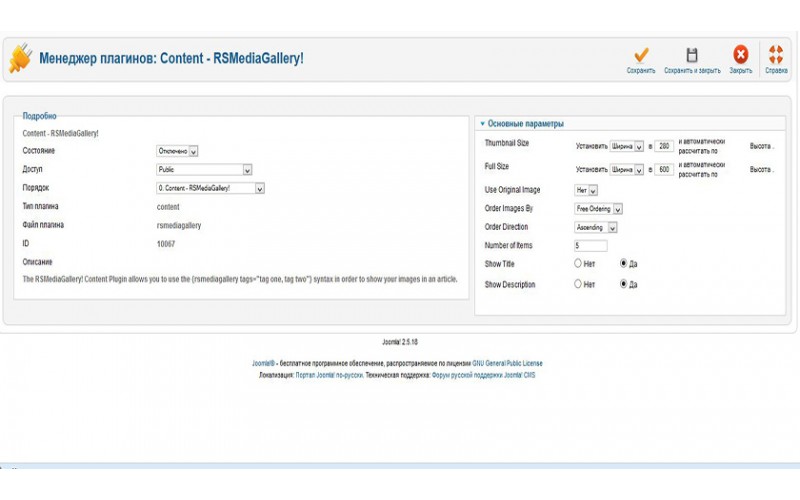
Task: Open Thumbnail Size Ширина dropdown
Action: (x=627, y=146)
